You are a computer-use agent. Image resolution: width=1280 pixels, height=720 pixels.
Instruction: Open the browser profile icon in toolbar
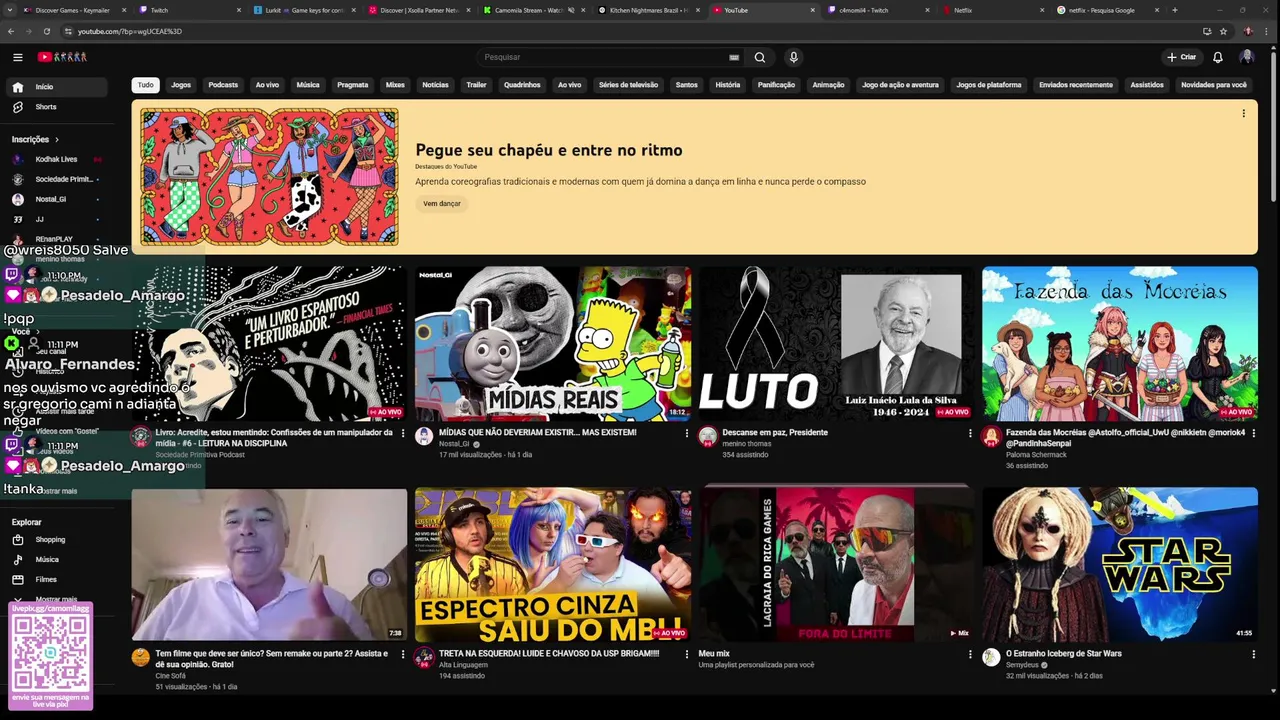pyautogui.click(x=1248, y=31)
